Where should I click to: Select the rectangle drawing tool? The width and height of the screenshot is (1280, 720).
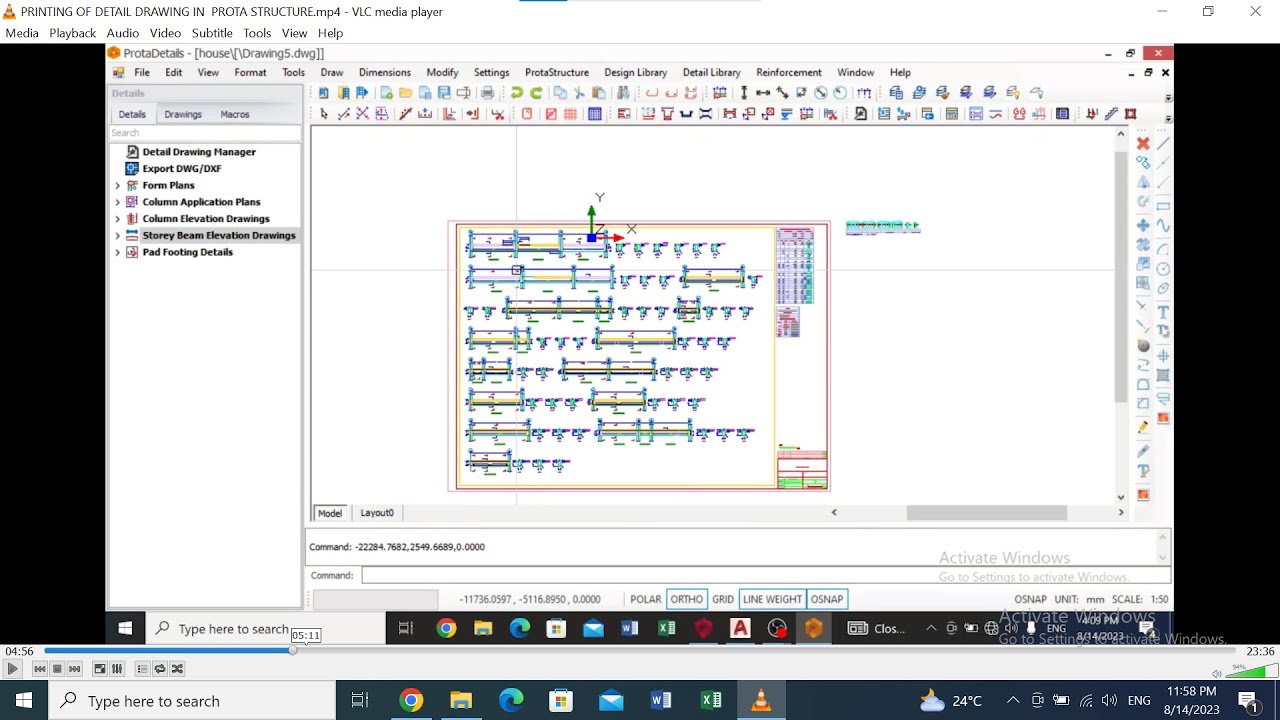coord(1163,205)
